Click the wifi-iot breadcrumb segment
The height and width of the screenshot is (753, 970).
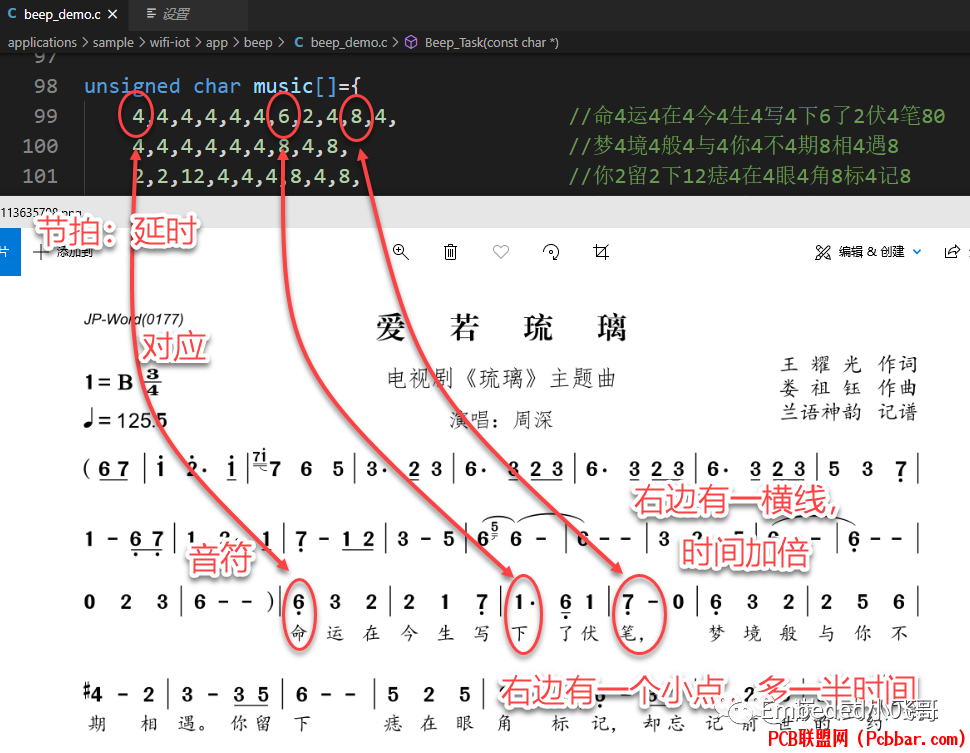coord(170,43)
